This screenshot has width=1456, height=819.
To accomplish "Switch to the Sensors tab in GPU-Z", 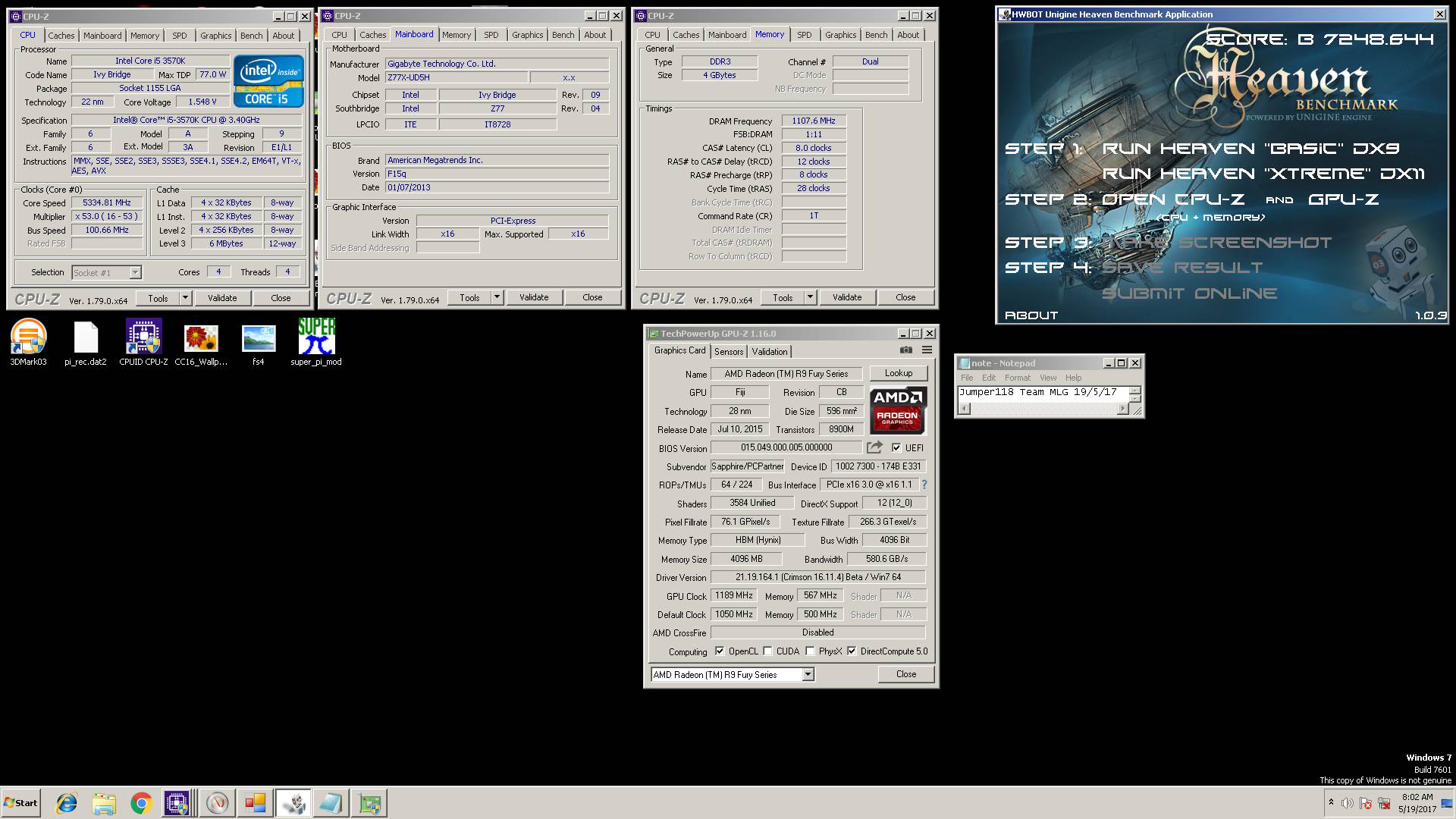I will pyautogui.click(x=729, y=351).
